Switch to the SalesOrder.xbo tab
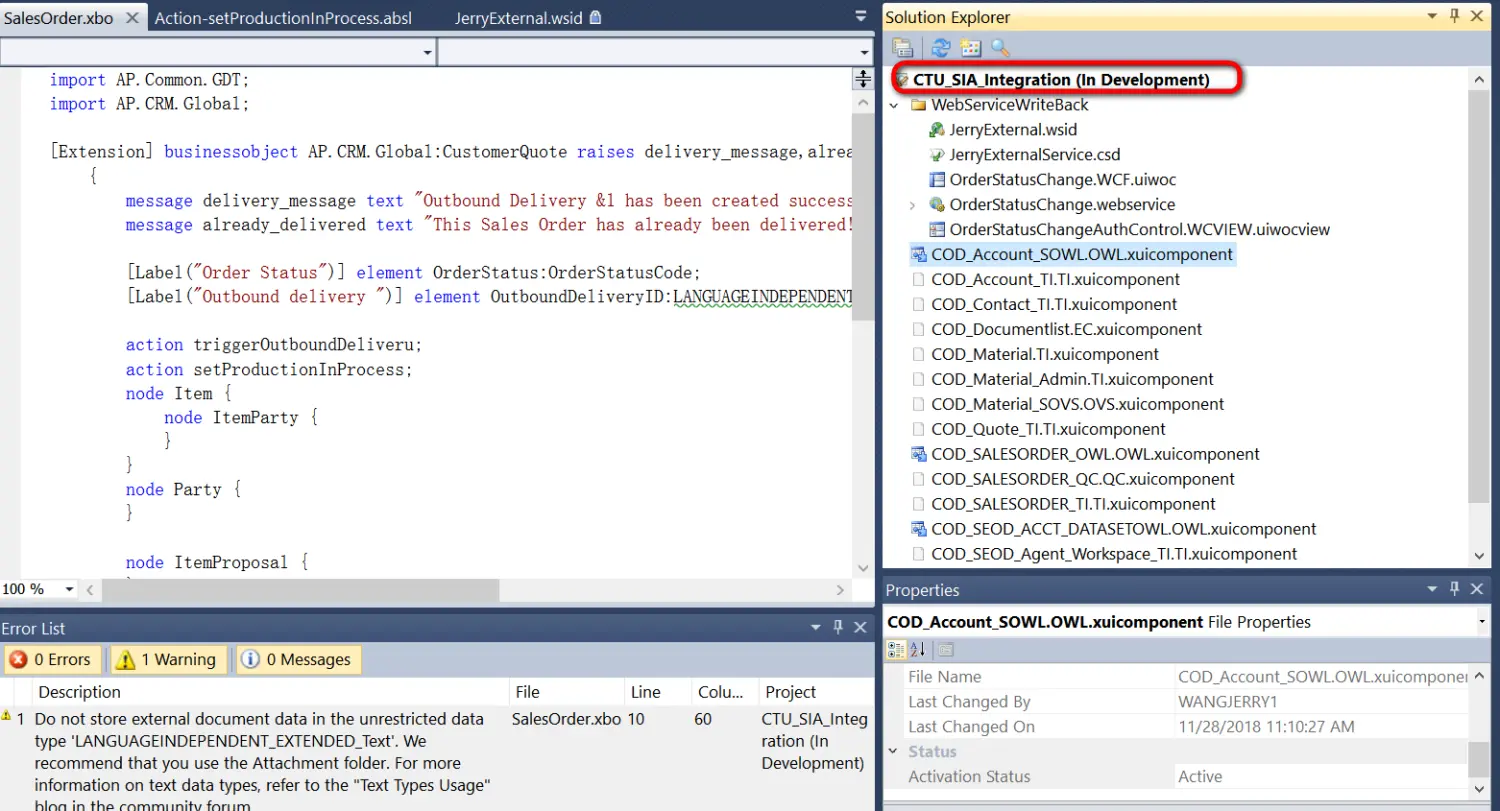Image resolution: width=1500 pixels, height=811 pixels. (x=60, y=18)
